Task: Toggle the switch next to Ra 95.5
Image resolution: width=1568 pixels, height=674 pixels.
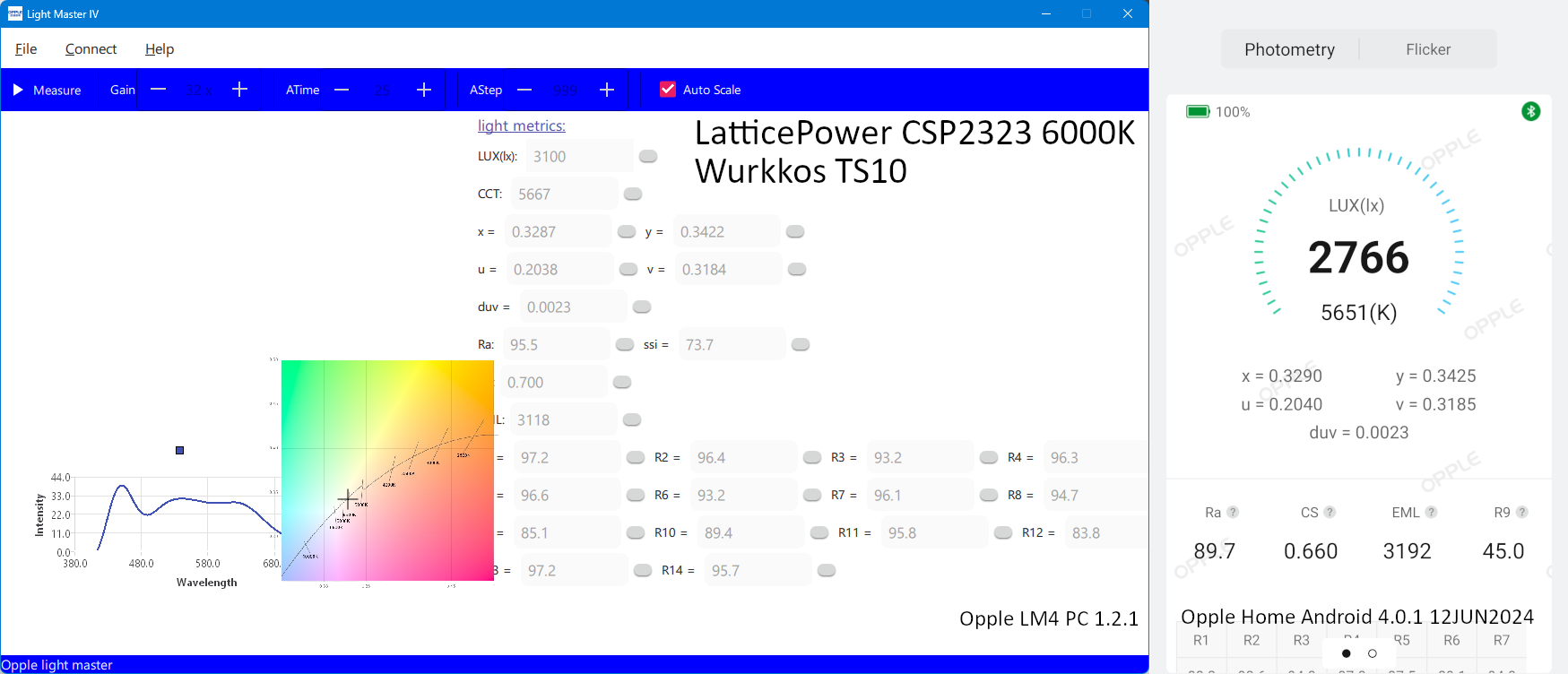Action: [625, 344]
